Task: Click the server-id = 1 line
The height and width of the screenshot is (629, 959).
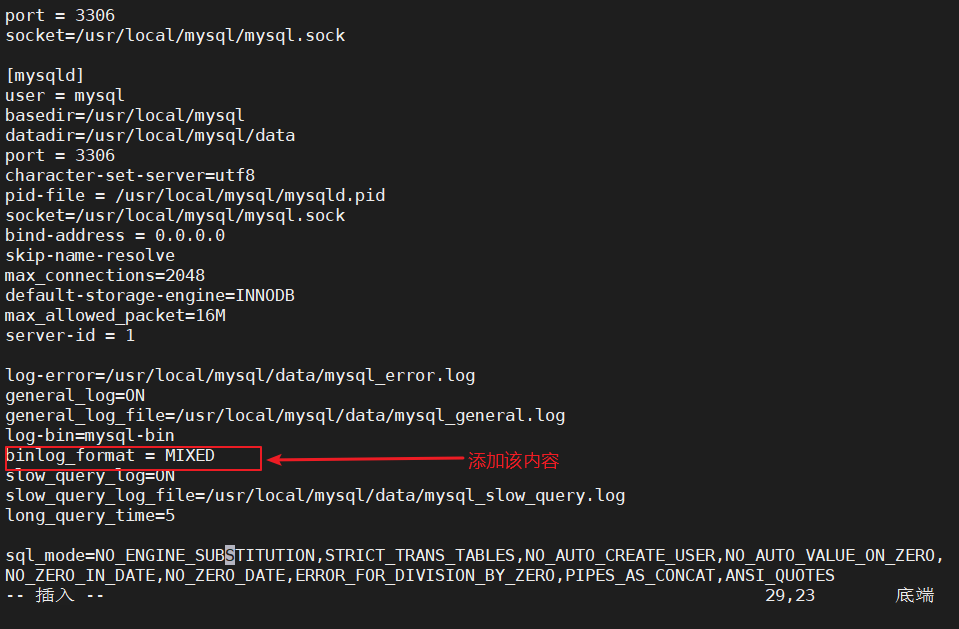Action: click(x=70, y=335)
